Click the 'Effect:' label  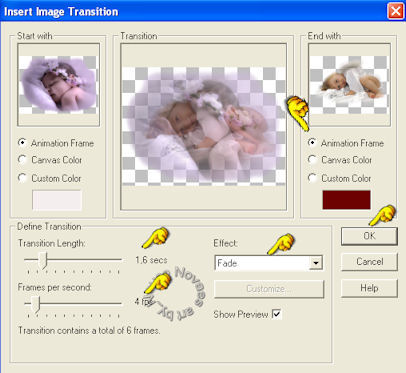coord(226,243)
